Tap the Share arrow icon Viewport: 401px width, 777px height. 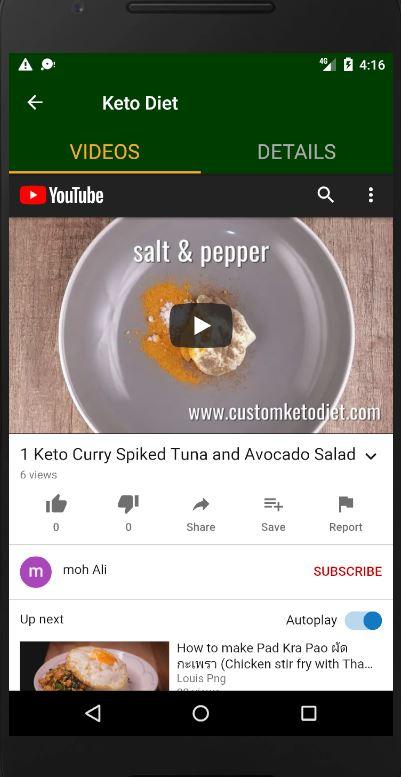(x=201, y=504)
